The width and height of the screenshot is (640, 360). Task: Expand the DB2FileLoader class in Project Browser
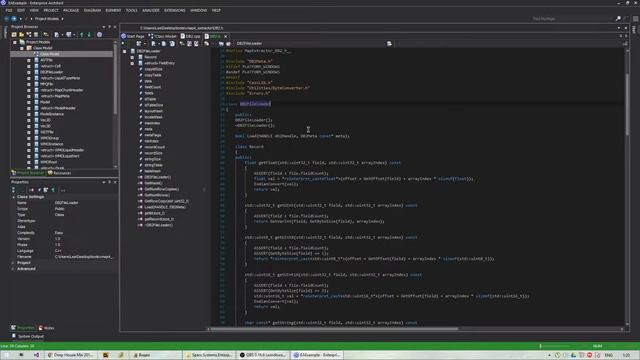coord(29,72)
